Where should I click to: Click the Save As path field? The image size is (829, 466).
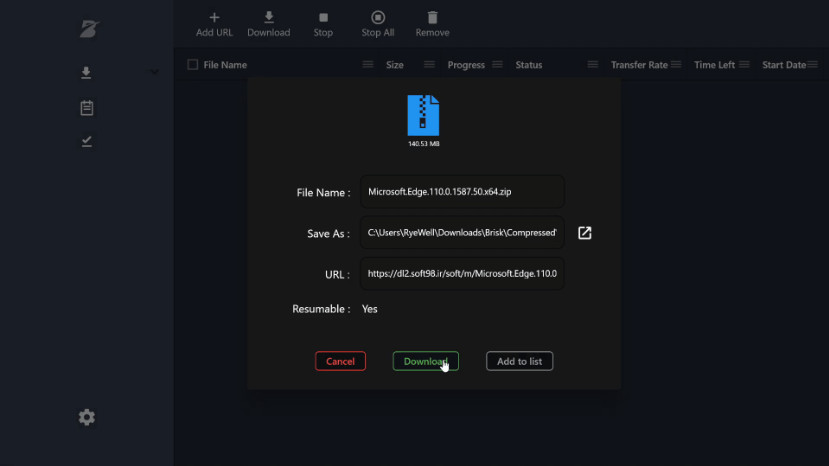tap(462, 233)
